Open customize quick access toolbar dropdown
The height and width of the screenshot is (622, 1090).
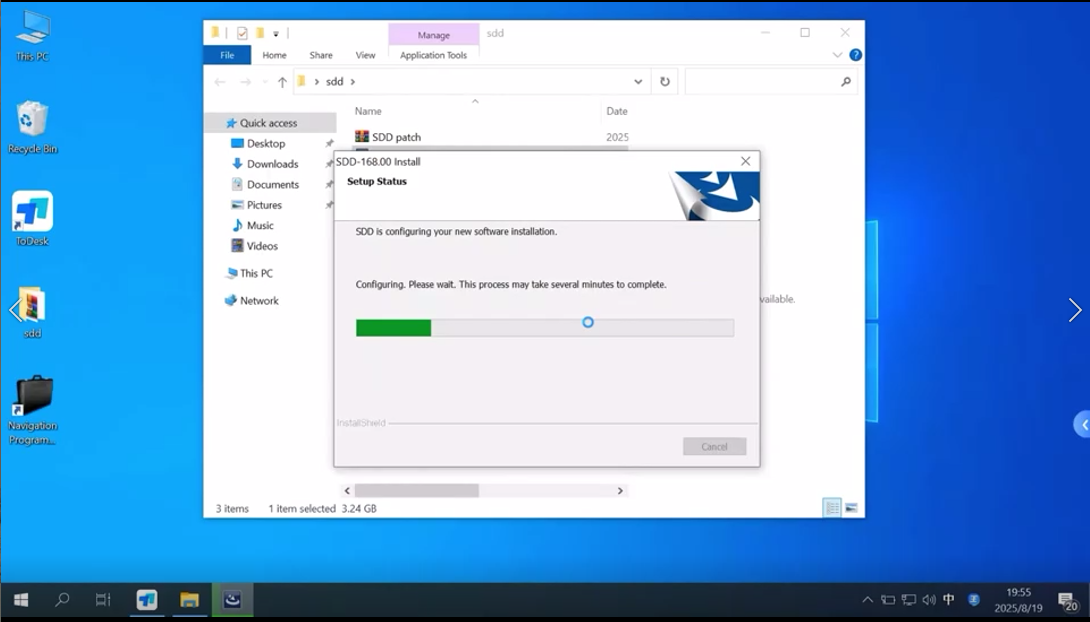coord(276,33)
